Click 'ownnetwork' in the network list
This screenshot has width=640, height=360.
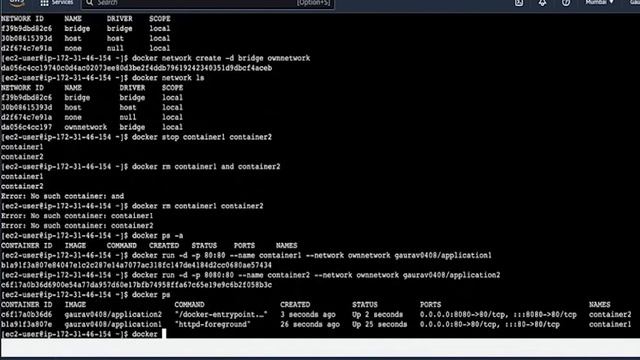(86, 127)
